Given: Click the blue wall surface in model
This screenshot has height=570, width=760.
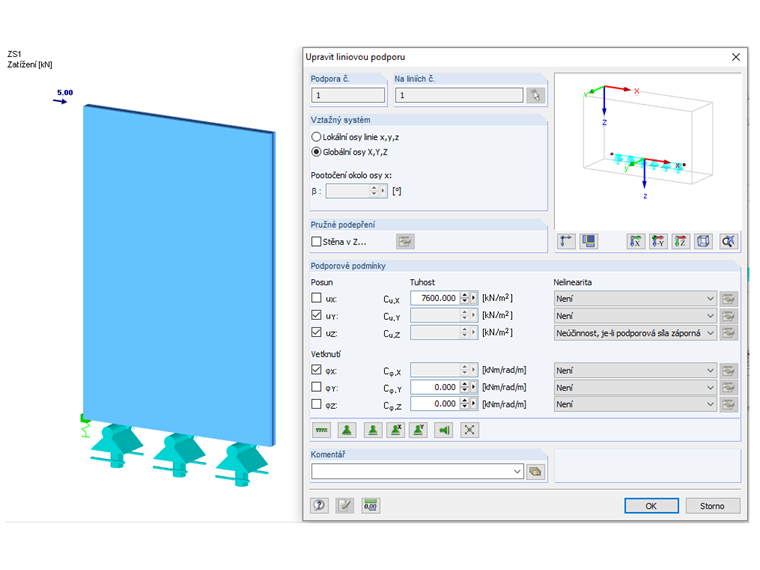Looking at the screenshot, I should (178, 274).
